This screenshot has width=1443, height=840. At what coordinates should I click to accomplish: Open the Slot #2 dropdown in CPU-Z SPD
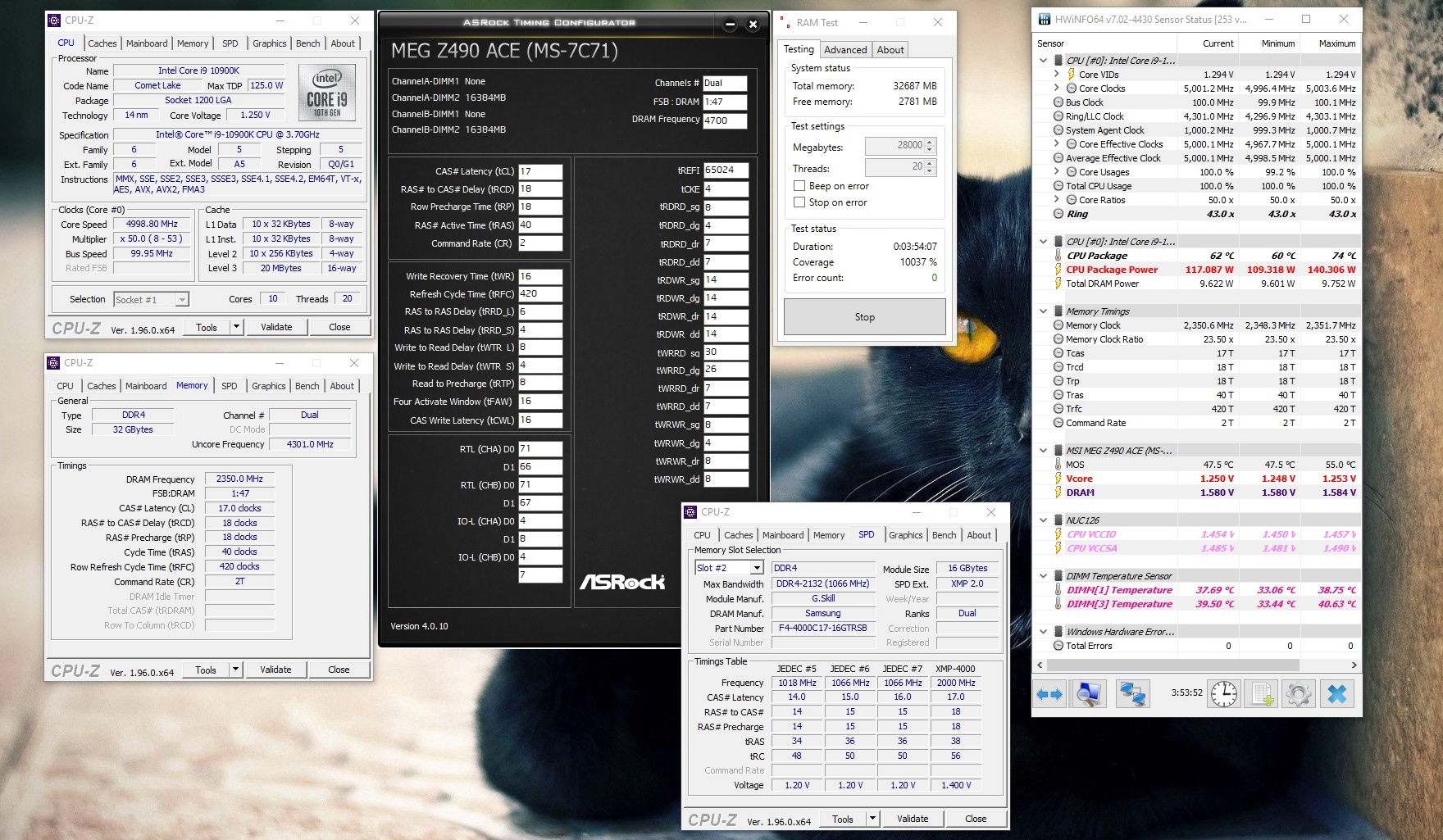coord(757,568)
